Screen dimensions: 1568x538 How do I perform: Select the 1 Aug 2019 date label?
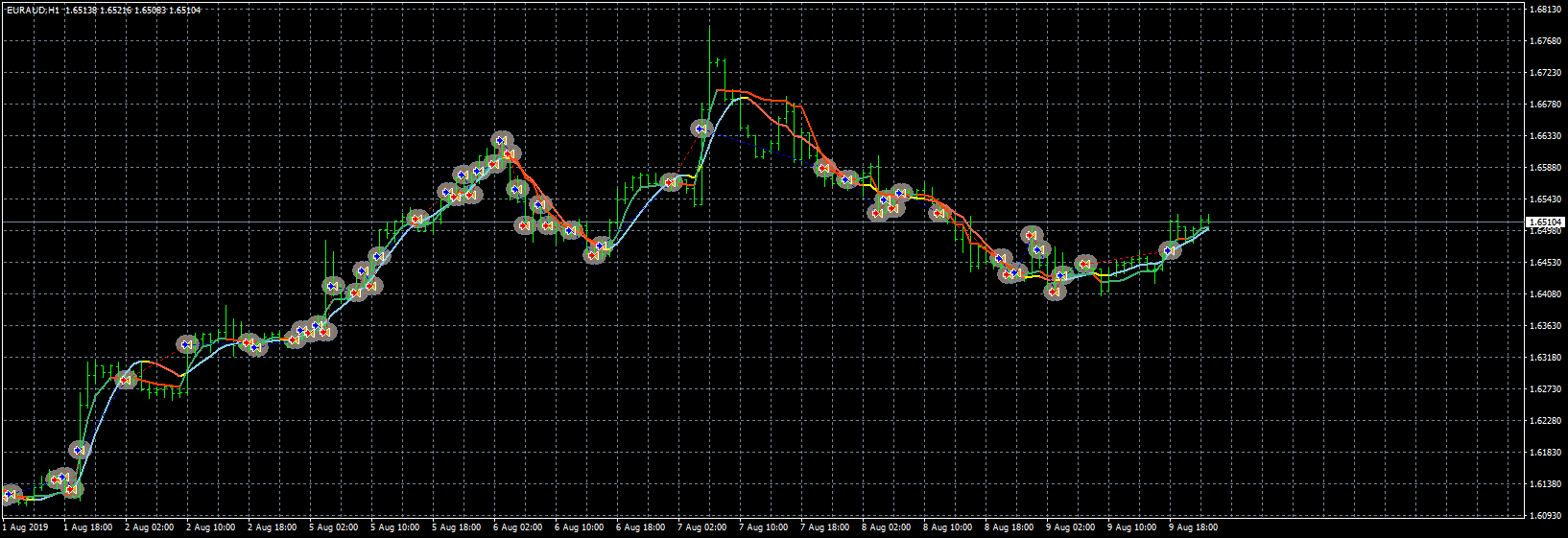[26, 526]
